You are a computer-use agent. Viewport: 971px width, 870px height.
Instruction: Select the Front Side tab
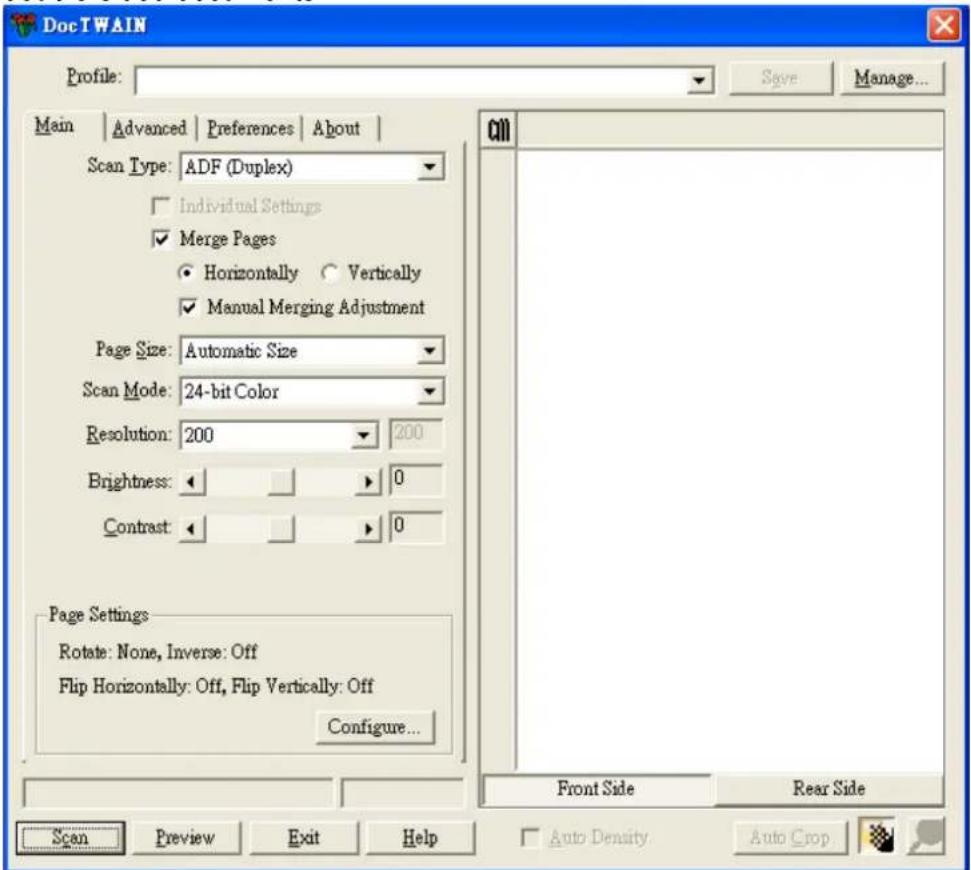(596, 789)
